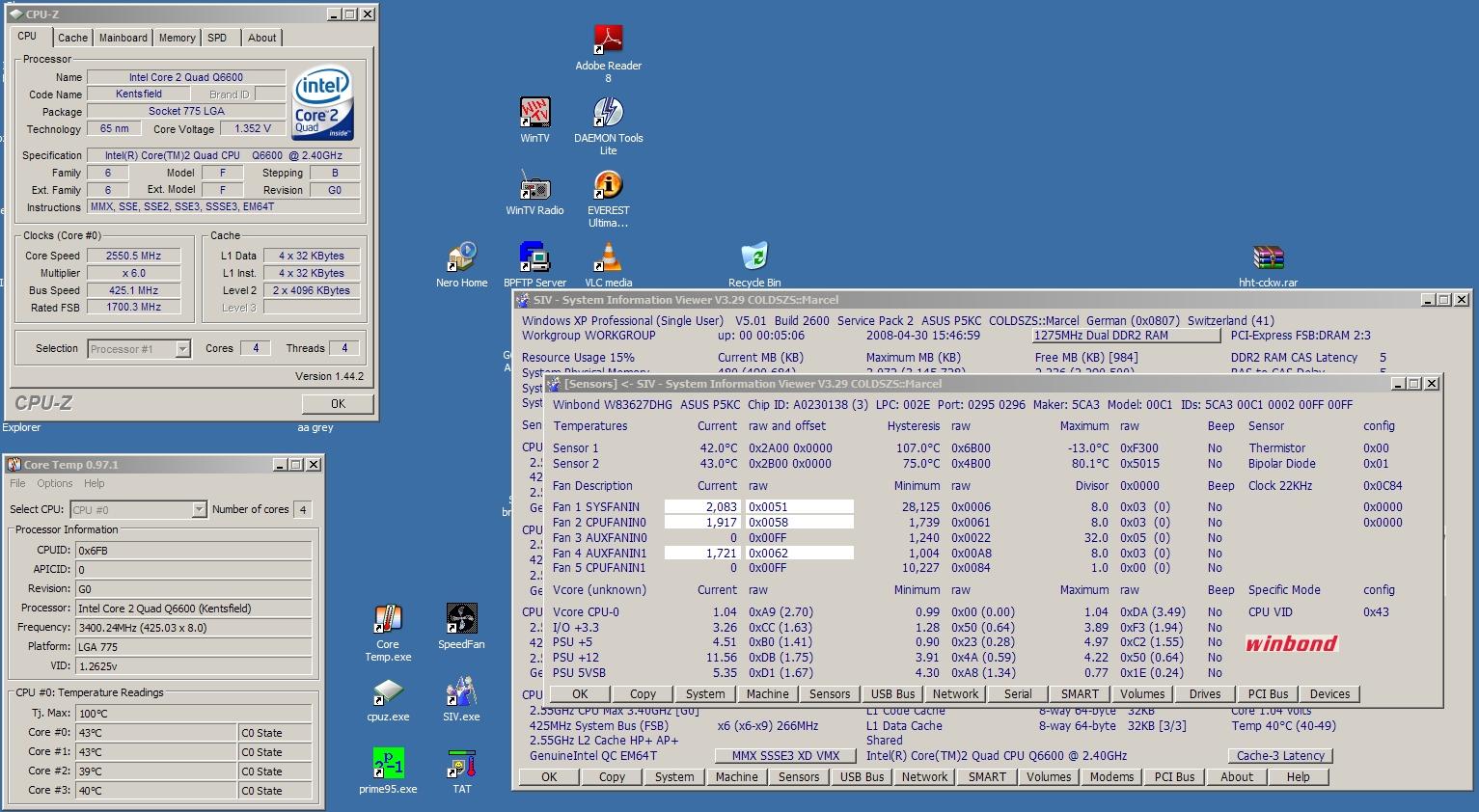Viewport: 1479px width, 812px height.
Task: Open SpeedFan desktop icon
Action: point(461,619)
